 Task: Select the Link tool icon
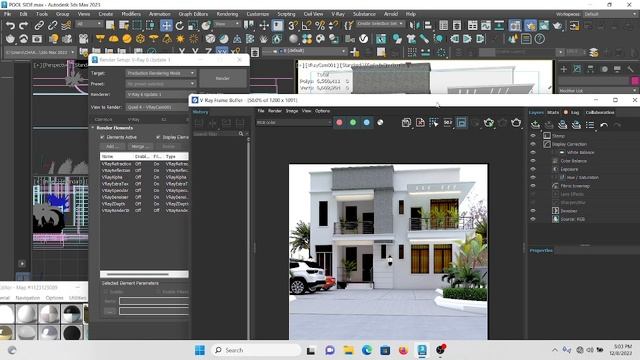[x=39, y=26]
